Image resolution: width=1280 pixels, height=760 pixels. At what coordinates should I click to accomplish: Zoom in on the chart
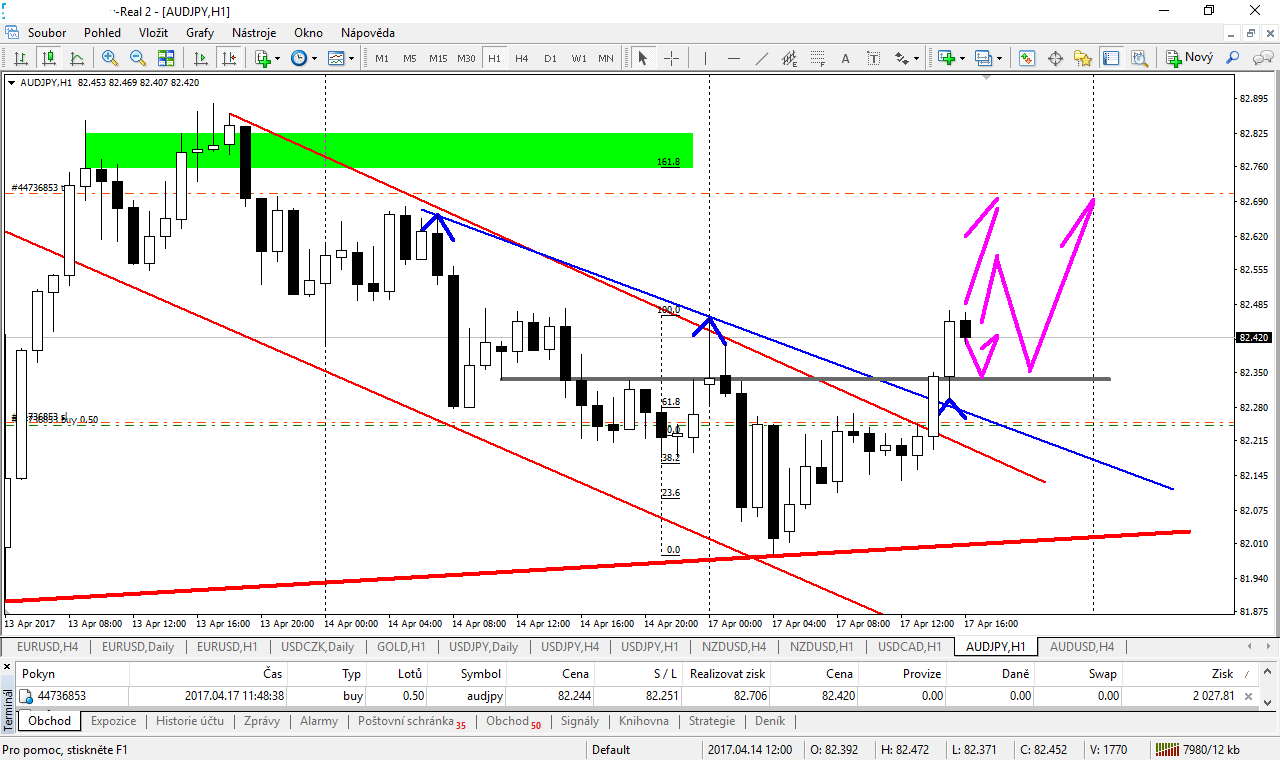110,58
